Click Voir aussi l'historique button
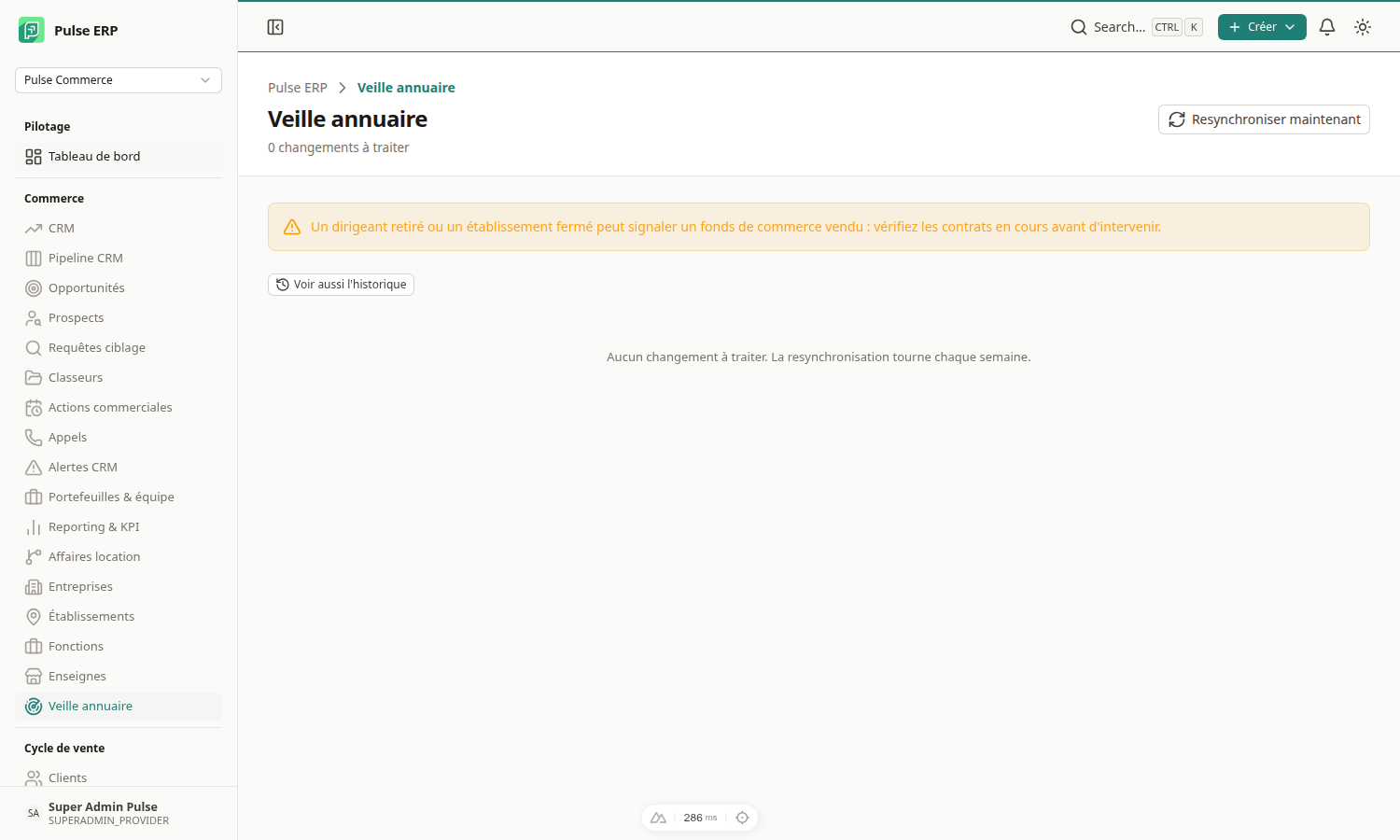Screen dimensions: 1400x840 (x=341, y=285)
